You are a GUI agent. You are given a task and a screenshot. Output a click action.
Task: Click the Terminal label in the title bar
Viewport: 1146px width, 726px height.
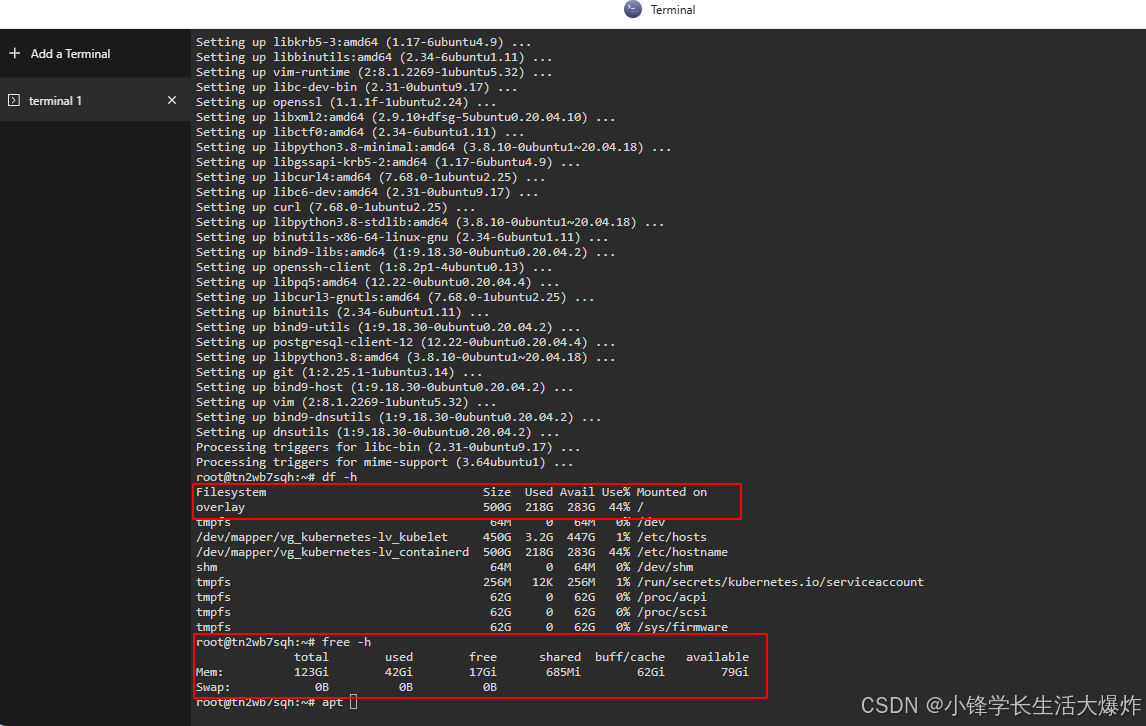[673, 9]
